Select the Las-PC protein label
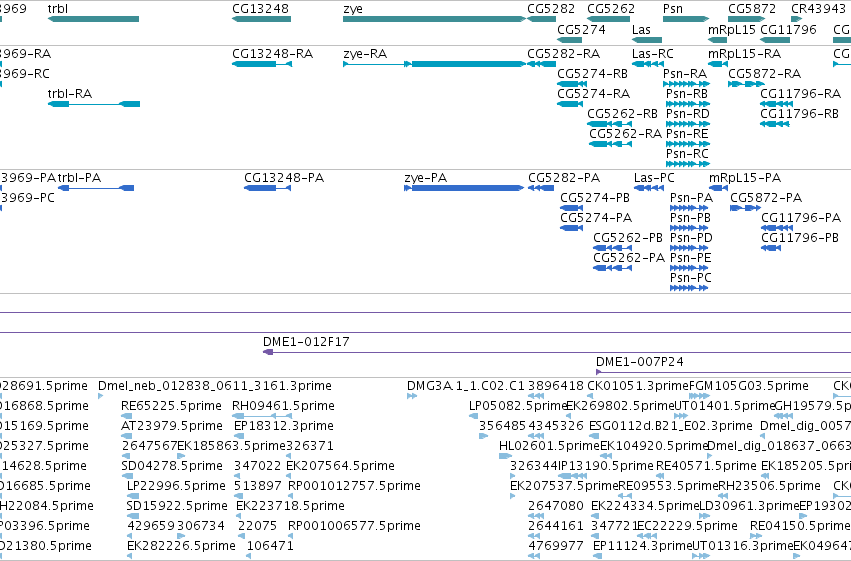851x561 pixels. [654, 178]
